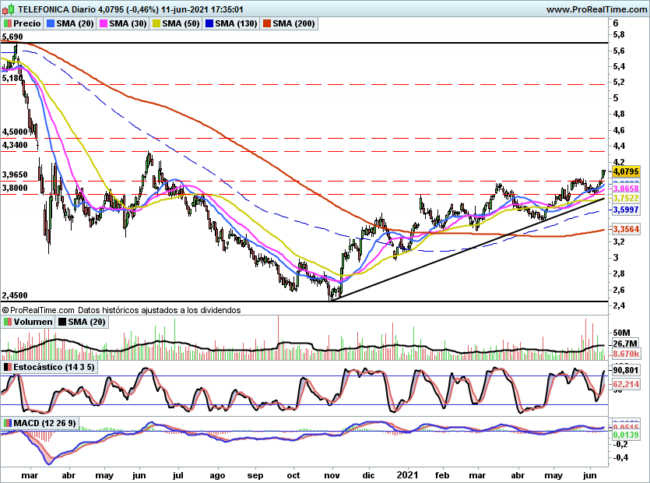The height and width of the screenshot is (483, 650).
Task: Click the Estocástico indicator icon
Action: [7, 367]
